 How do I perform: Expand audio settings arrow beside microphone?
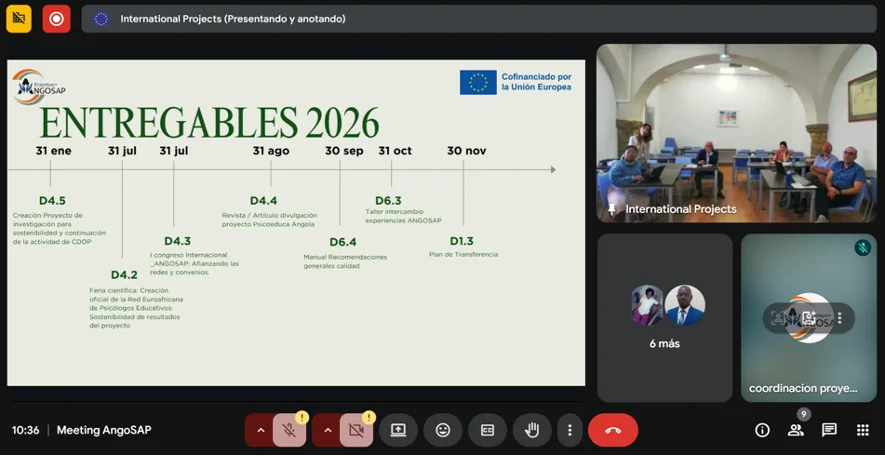pyautogui.click(x=260, y=430)
